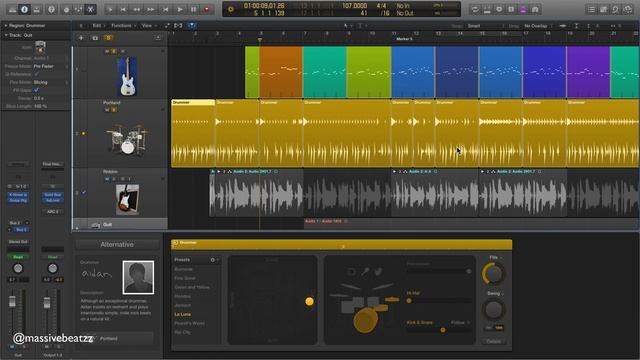Toggle the yellow global Solo button
Screen dimensions: 640x360
pos(109,38)
